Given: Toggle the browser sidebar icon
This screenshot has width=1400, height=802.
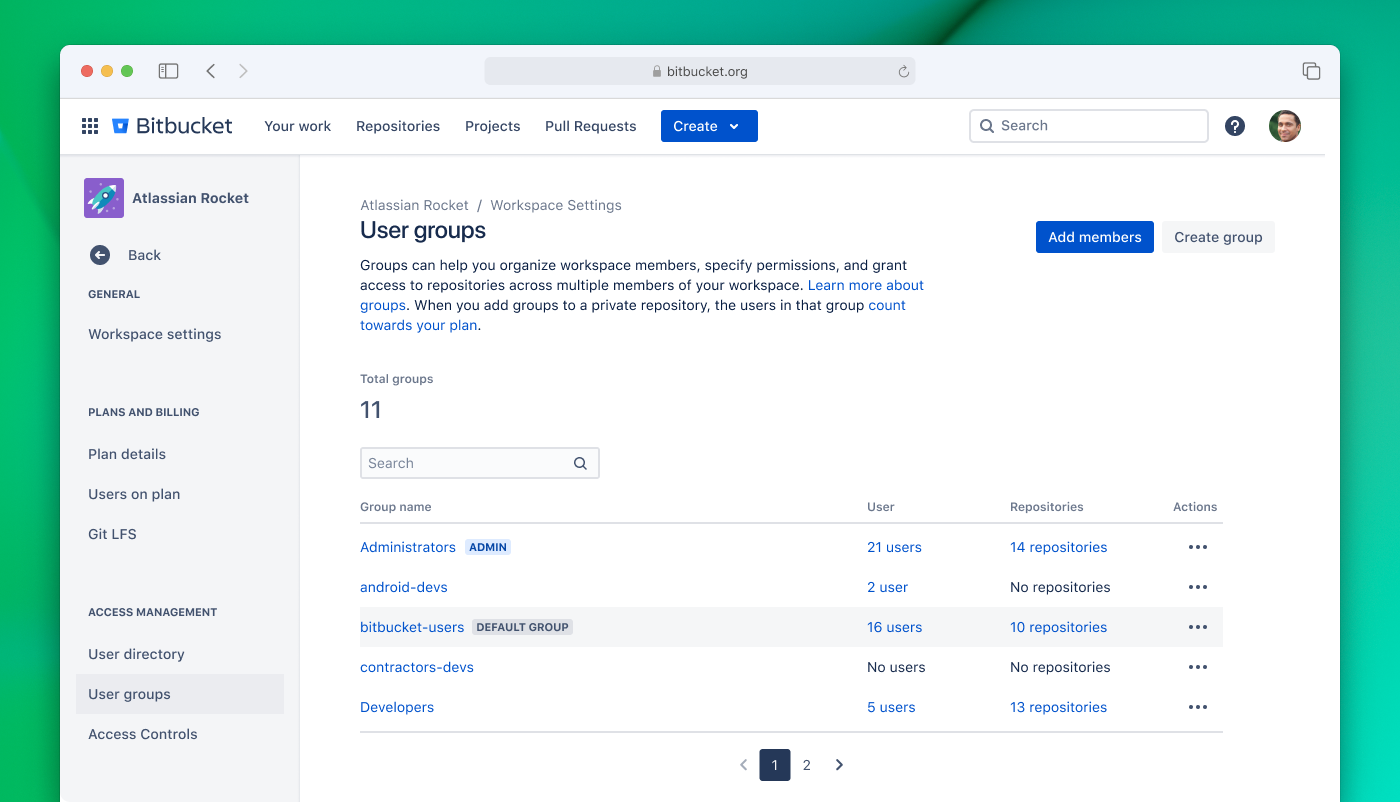Looking at the screenshot, I should click(169, 71).
